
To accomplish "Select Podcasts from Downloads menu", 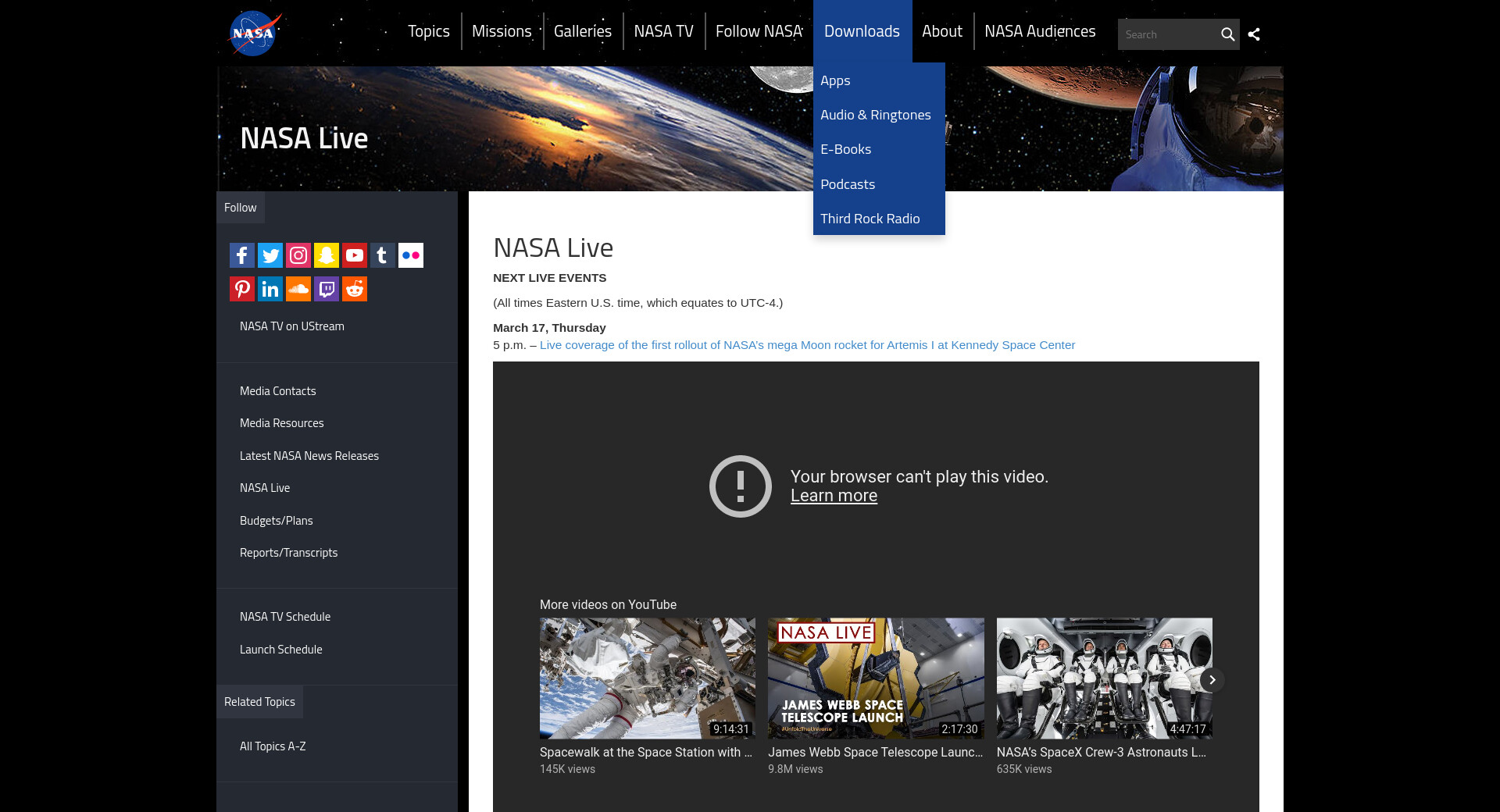I will tap(848, 184).
